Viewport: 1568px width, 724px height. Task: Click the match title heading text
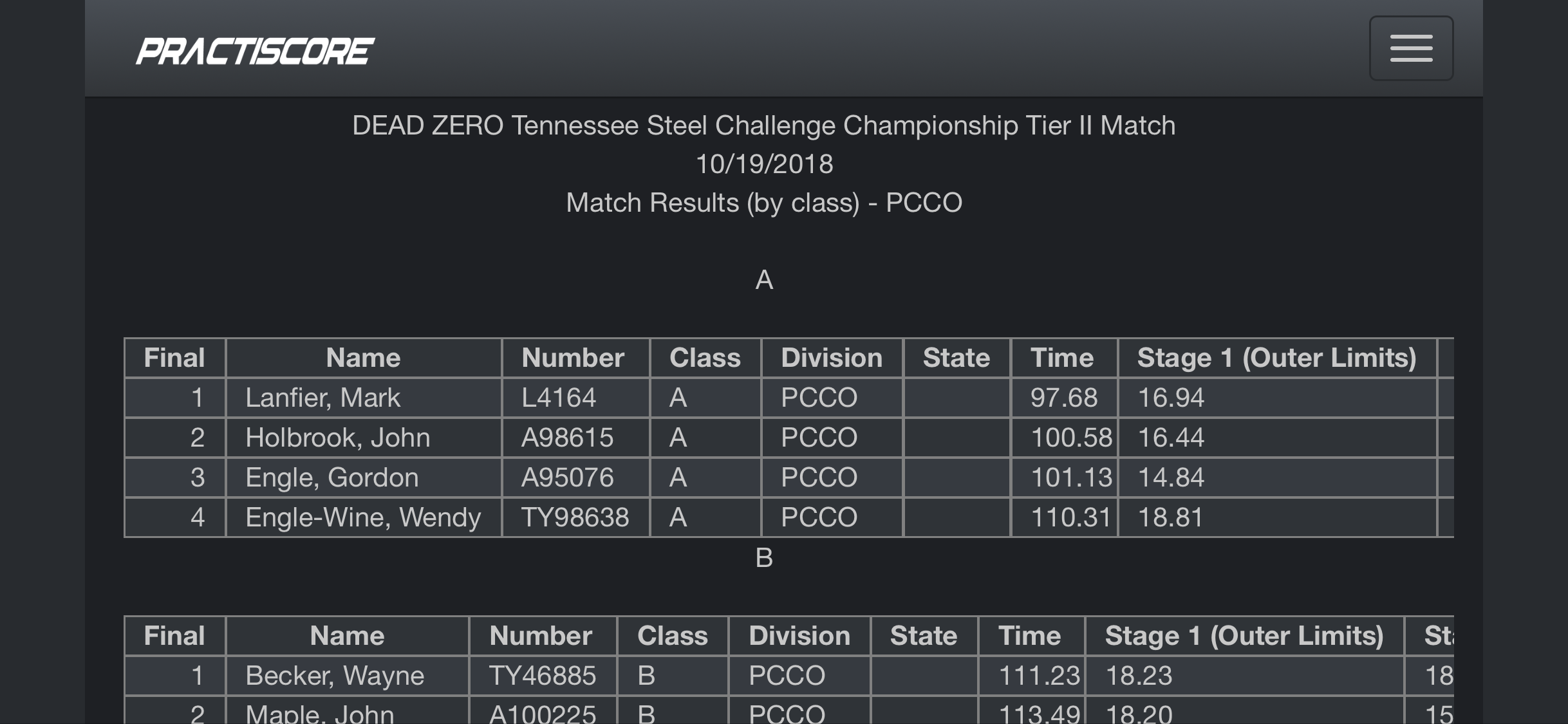pyautogui.click(x=764, y=125)
